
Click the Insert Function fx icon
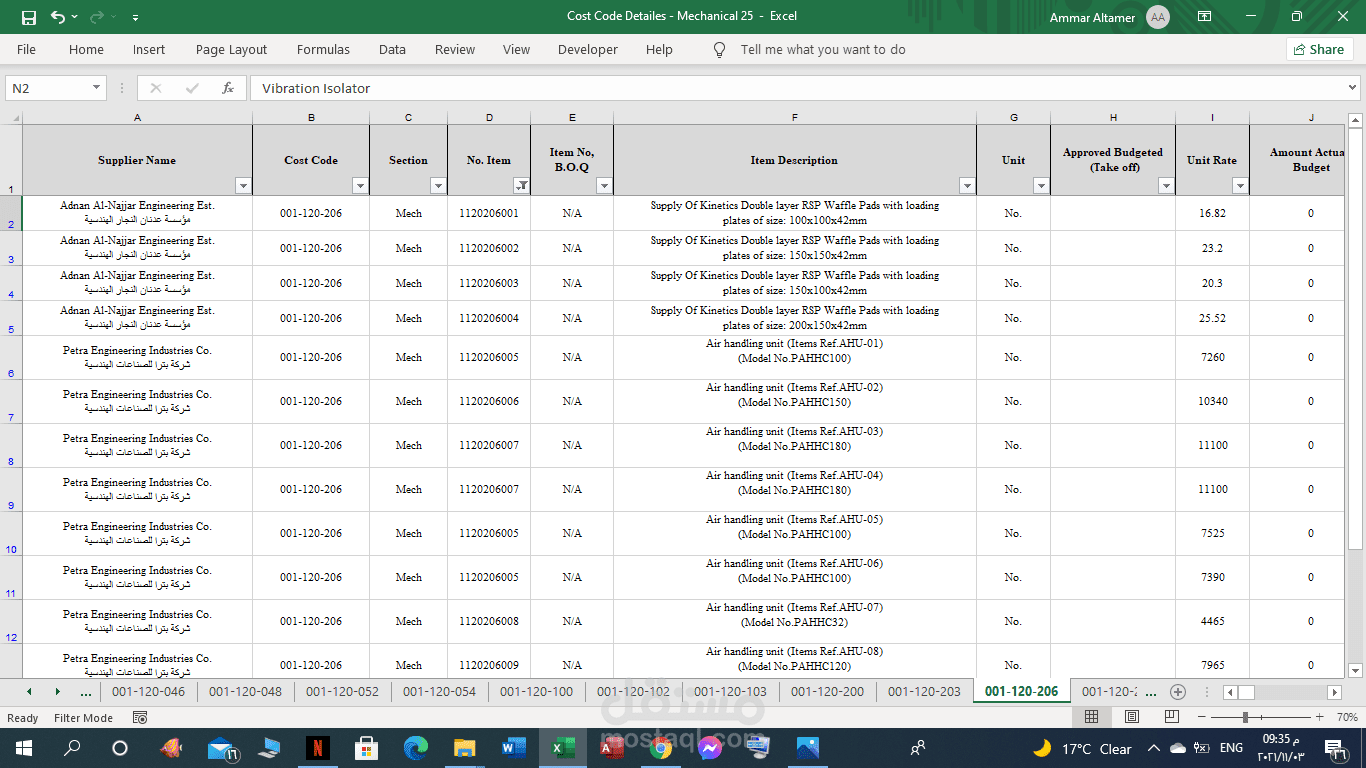(x=228, y=88)
